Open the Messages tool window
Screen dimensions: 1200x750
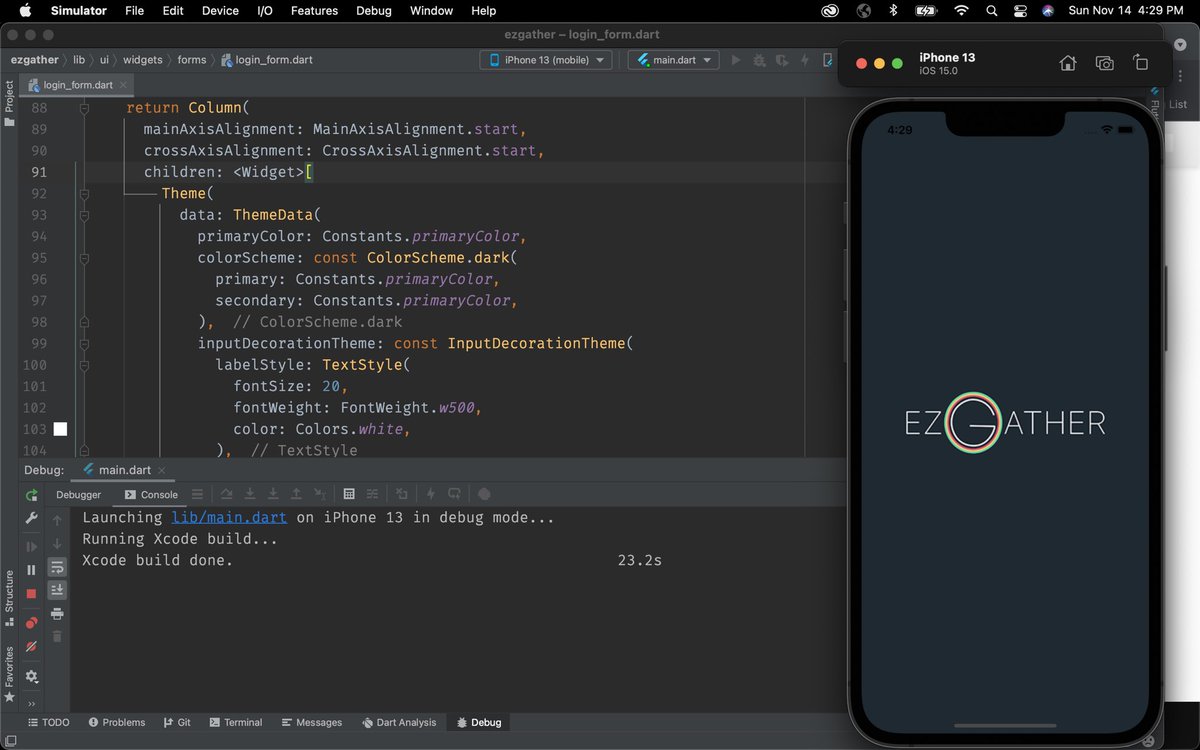click(312, 722)
